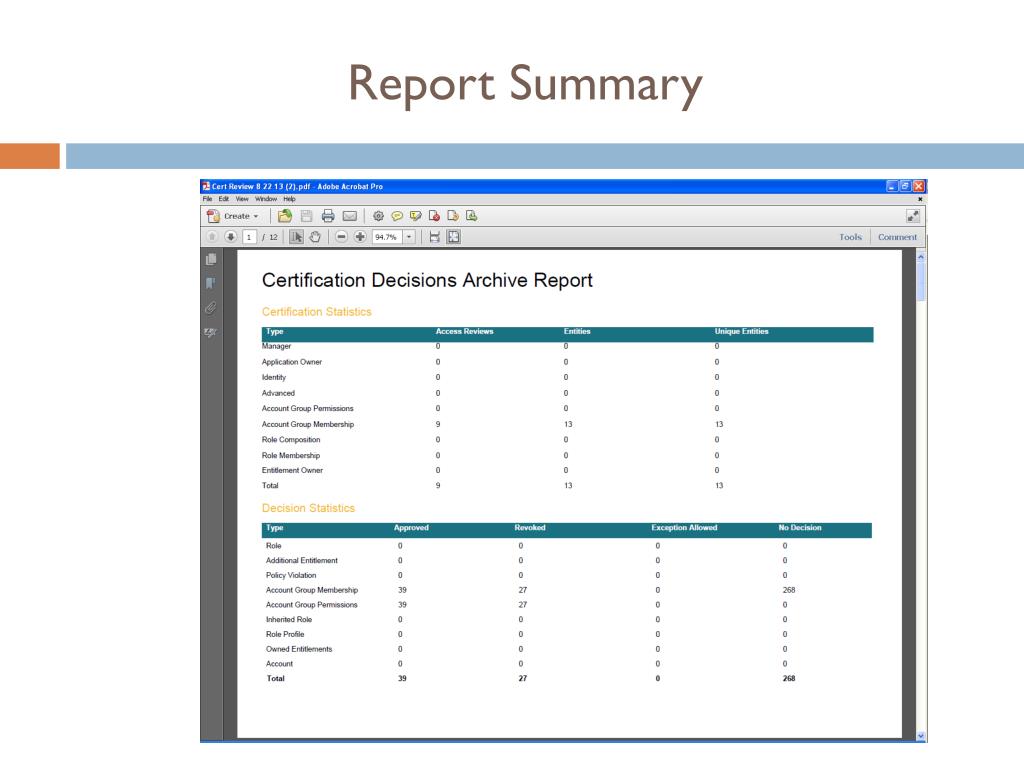The image size is (1024, 768).
Task: Click the 'Application Owner' row label
Action: click(x=292, y=362)
